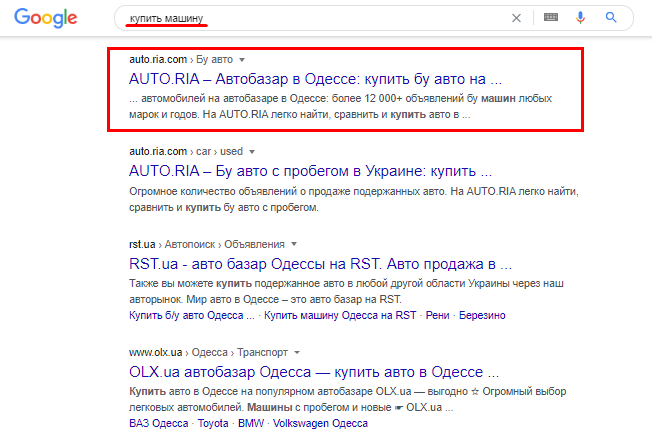Clear the search query with the X icon
This screenshot has height=447, width=652.
516,18
